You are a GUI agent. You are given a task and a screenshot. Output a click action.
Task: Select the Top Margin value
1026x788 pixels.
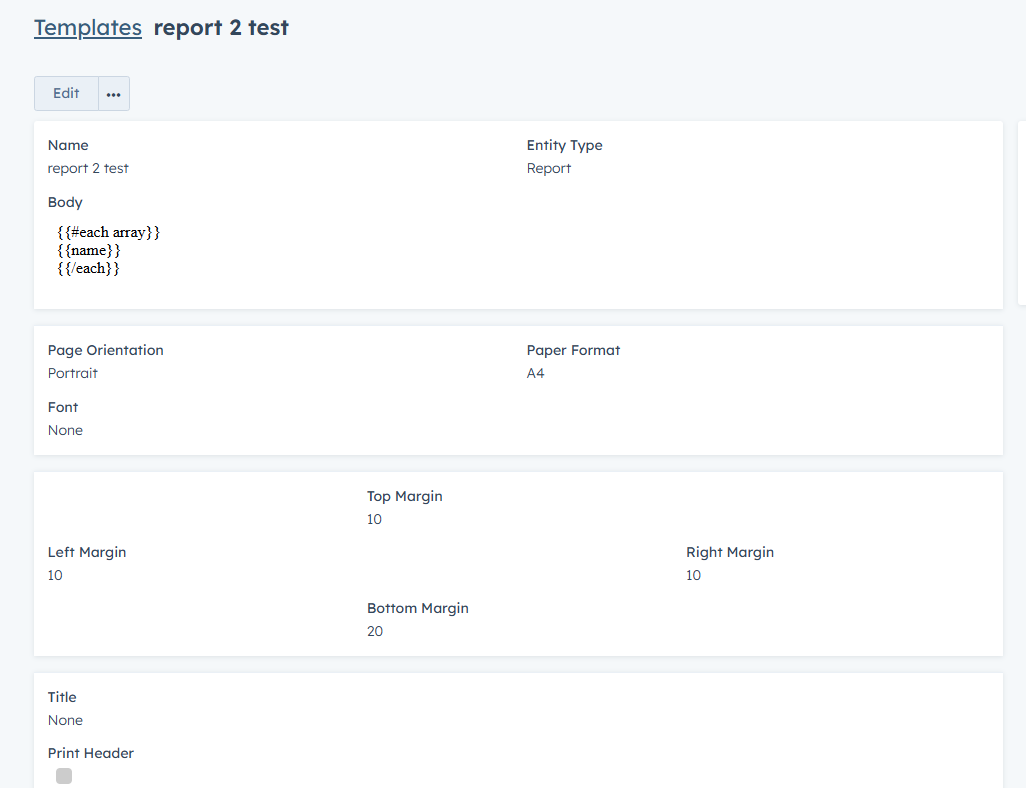374,519
